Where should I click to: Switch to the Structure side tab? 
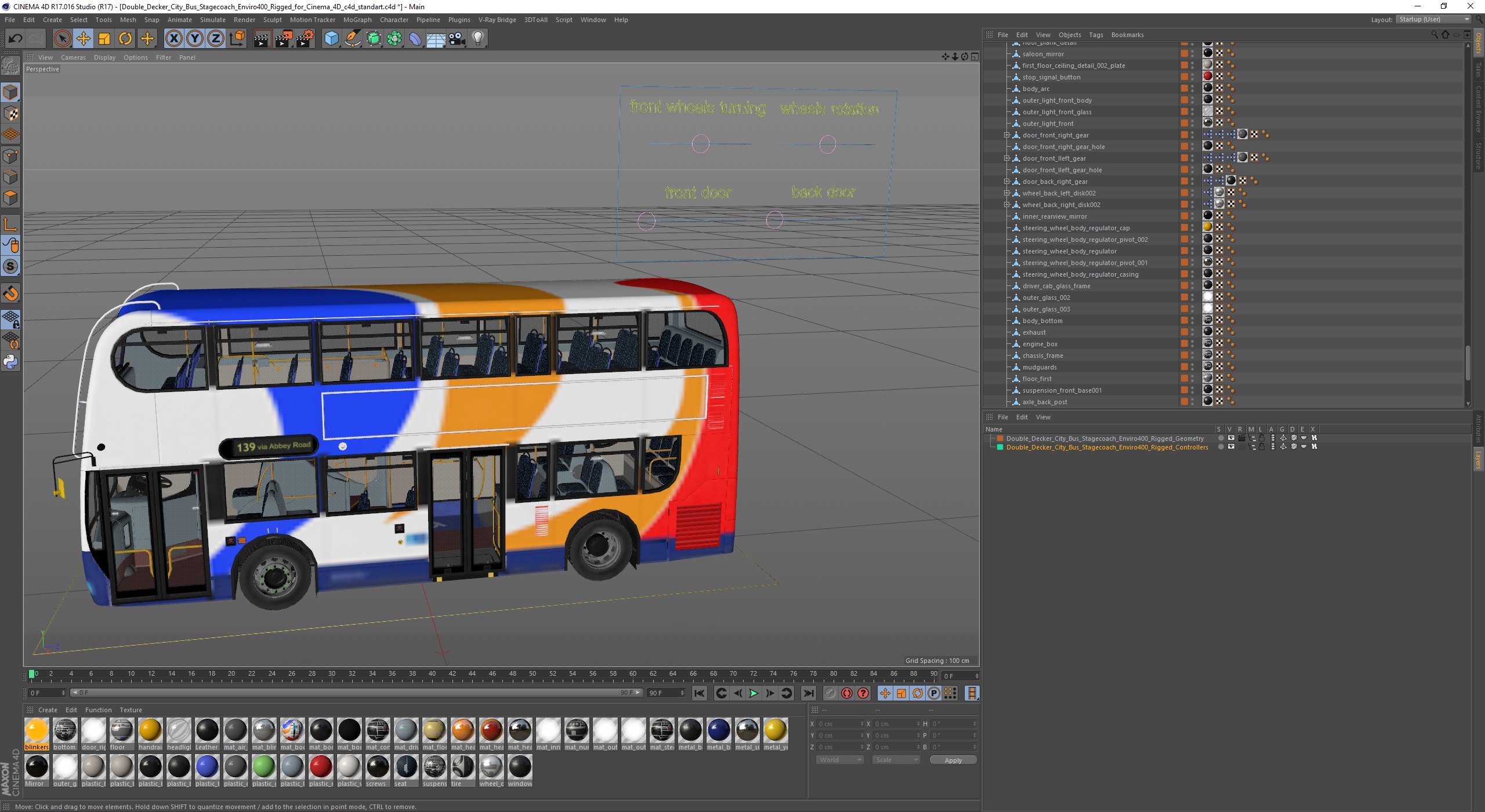(1479, 155)
